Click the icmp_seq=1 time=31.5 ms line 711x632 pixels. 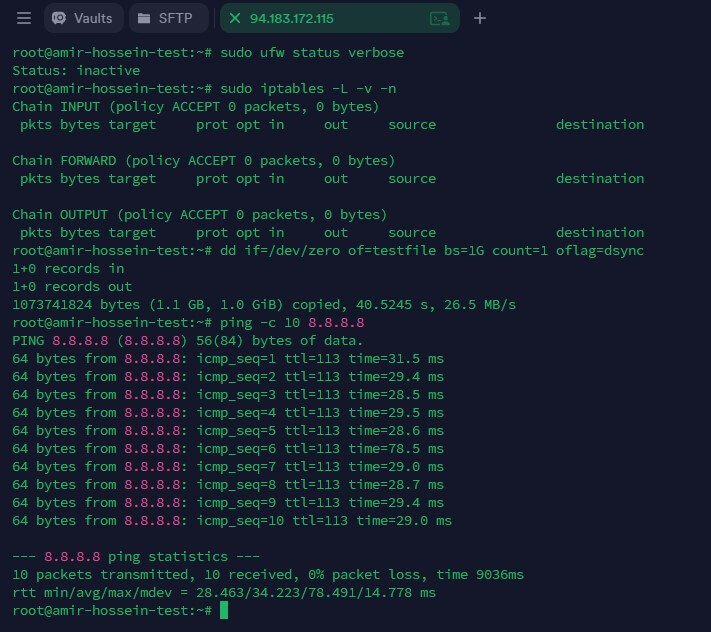pos(228,359)
